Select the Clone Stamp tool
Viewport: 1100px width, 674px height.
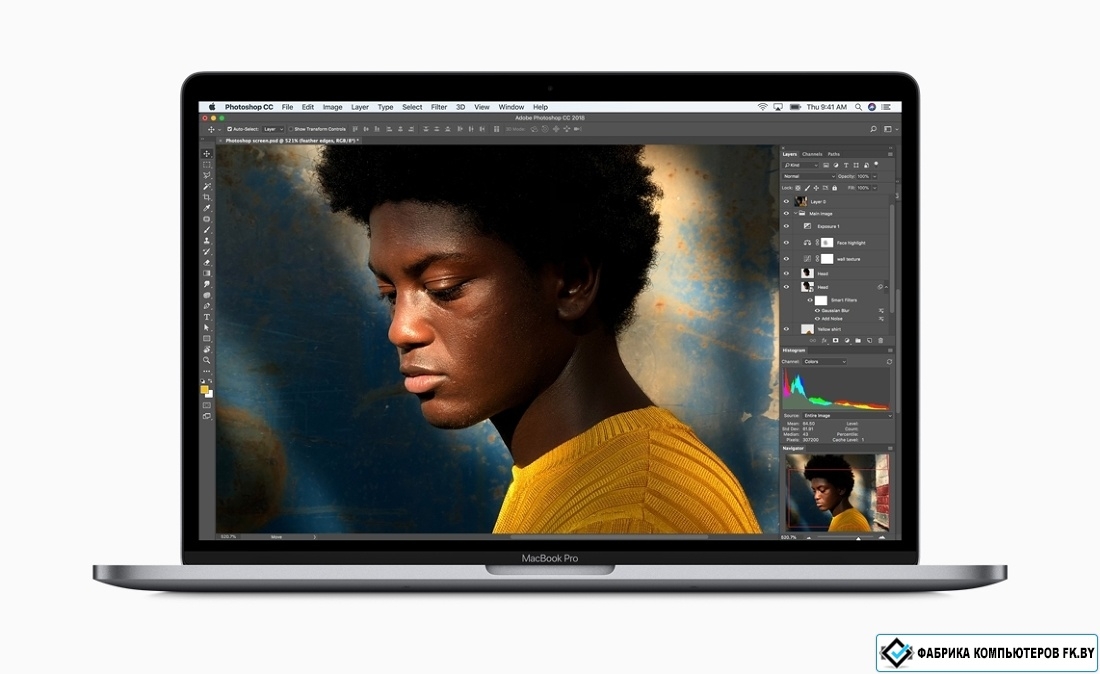tap(207, 241)
